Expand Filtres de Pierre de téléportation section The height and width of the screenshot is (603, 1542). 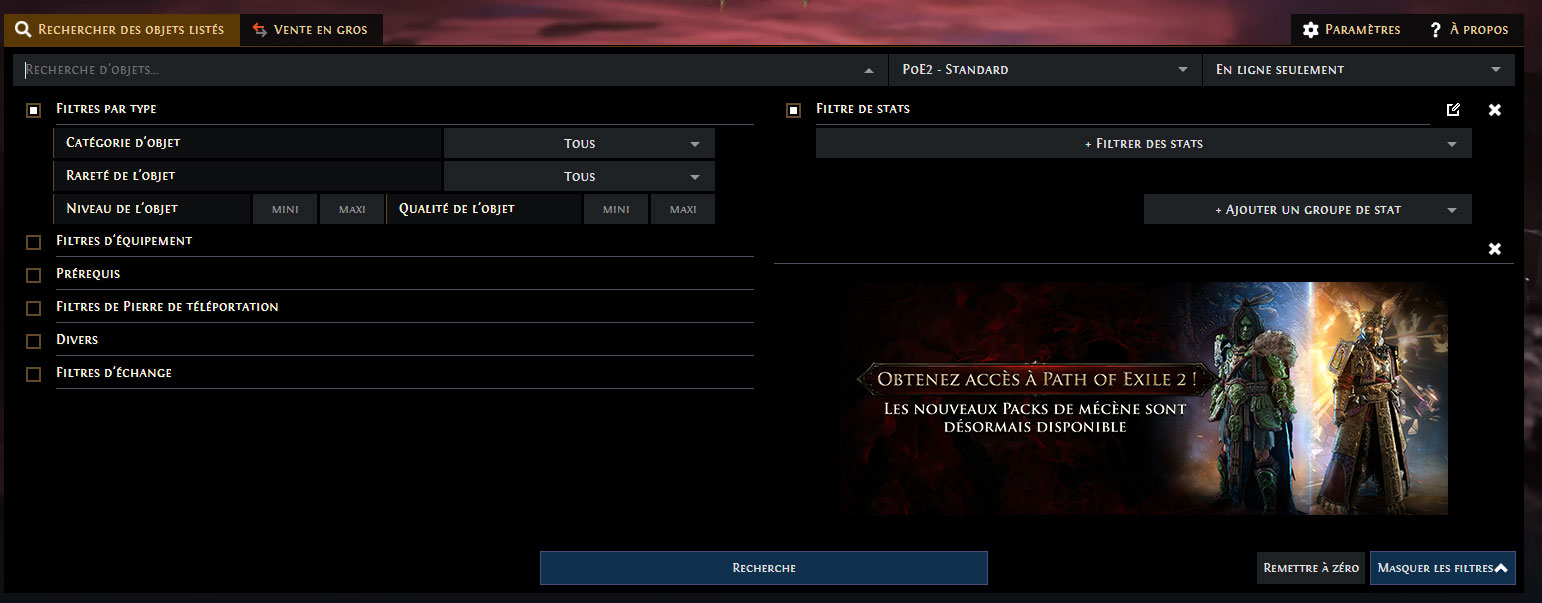point(405,307)
